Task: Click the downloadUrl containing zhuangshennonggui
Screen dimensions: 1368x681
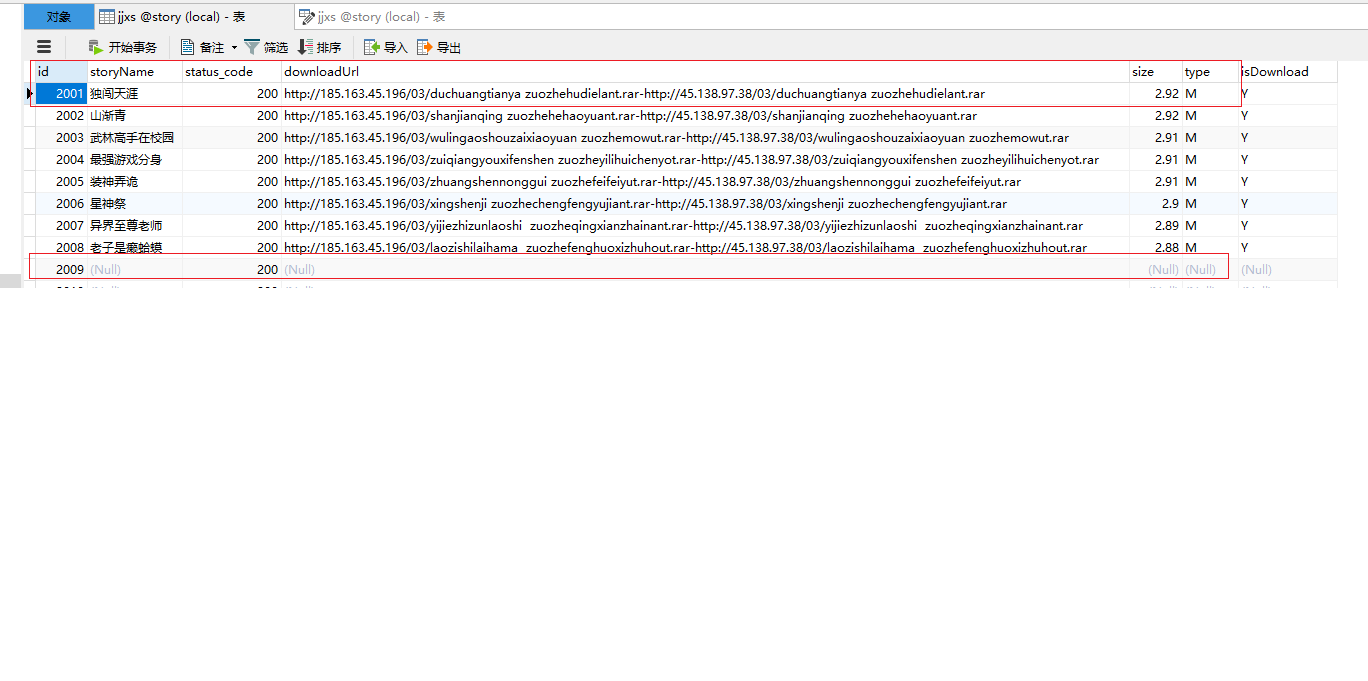Action: tap(705, 181)
